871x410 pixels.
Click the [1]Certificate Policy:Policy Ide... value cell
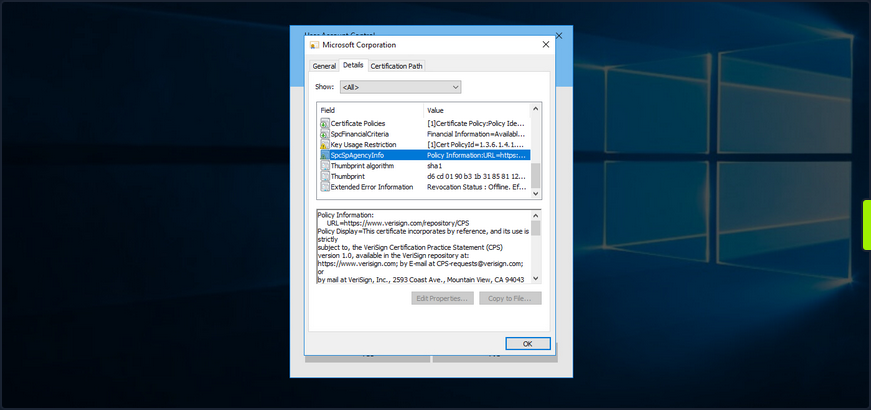(x=475, y=123)
